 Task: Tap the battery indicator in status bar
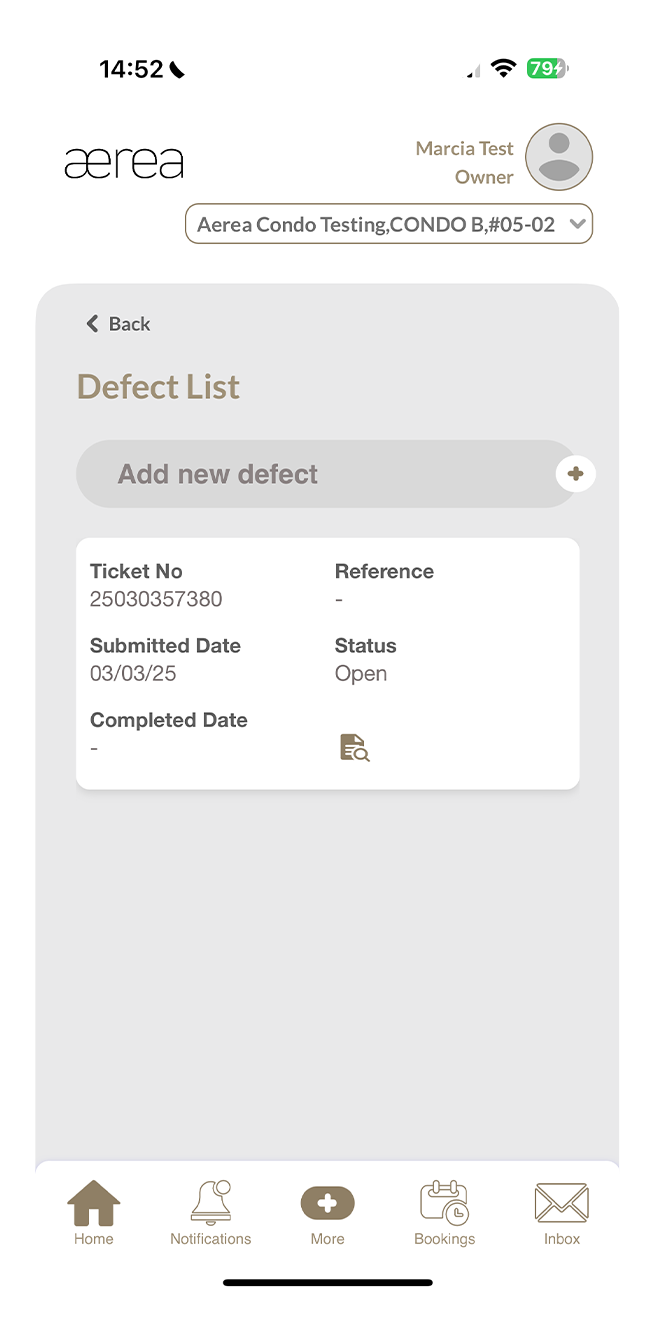click(547, 68)
